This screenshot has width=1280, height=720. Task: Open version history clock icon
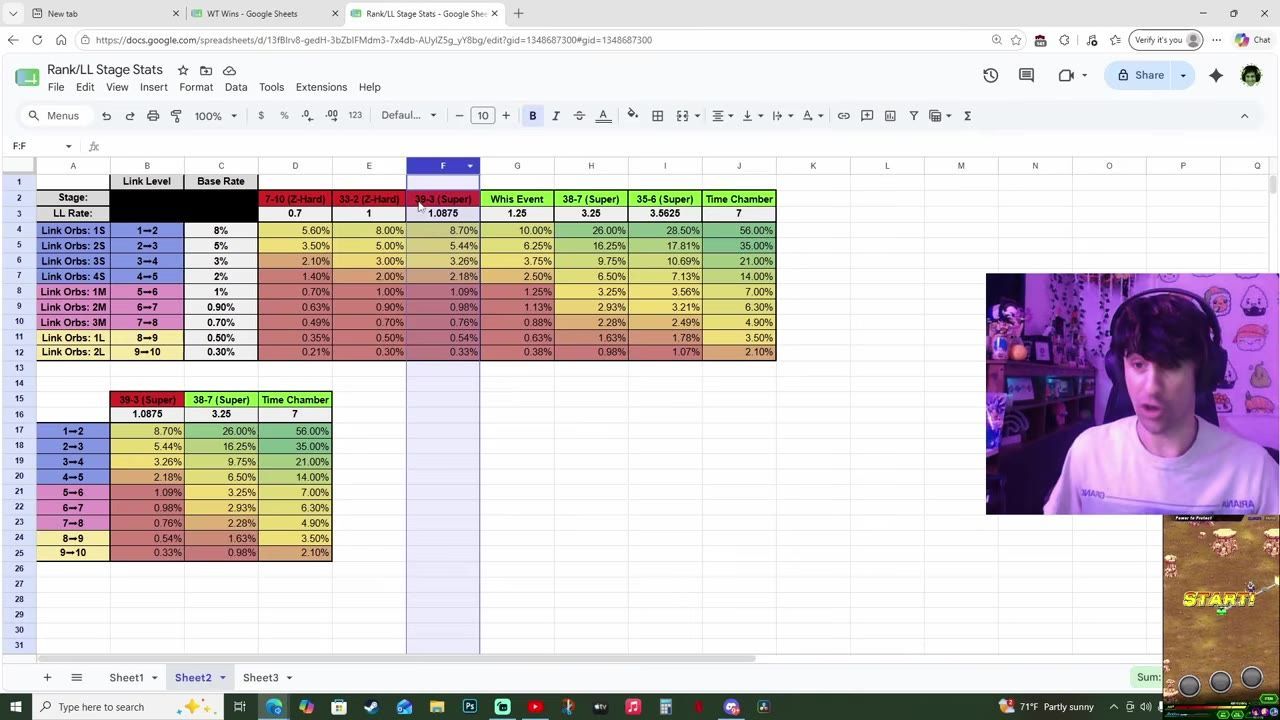[x=991, y=75]
